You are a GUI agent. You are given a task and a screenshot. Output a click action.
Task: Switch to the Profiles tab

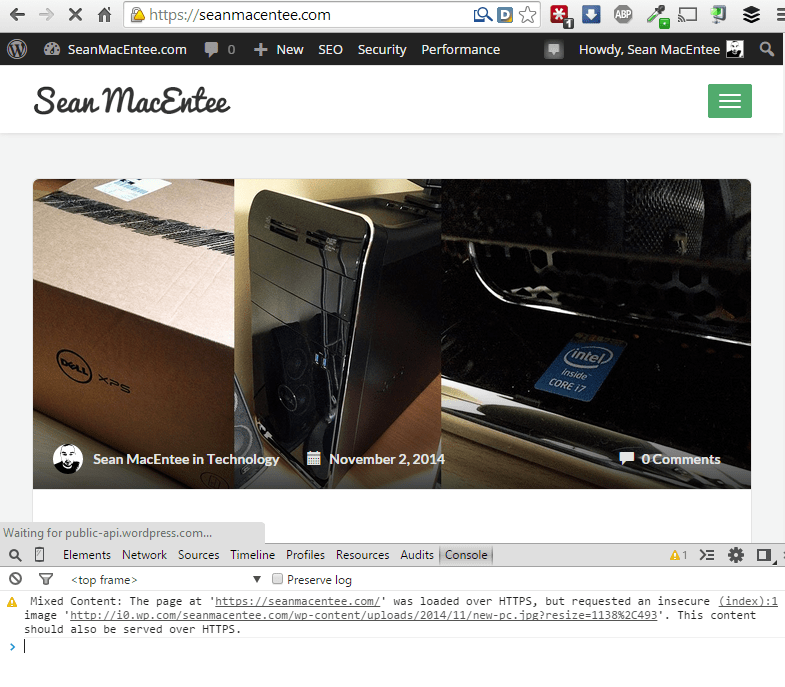pos(305,555)
